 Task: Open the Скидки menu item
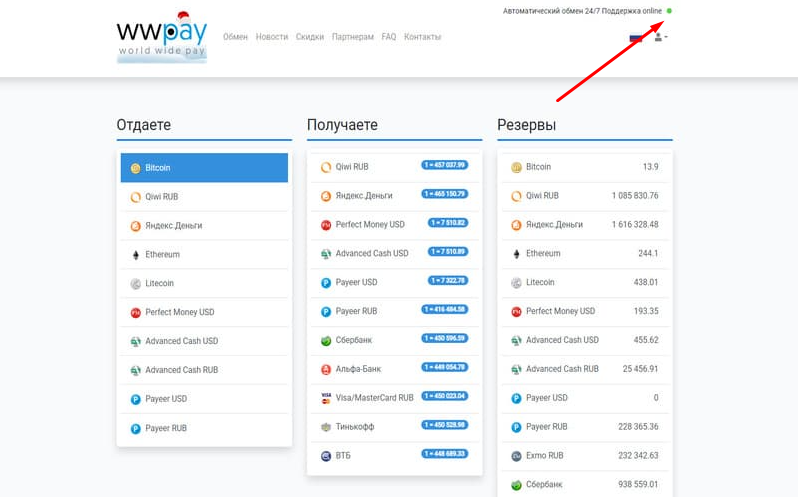coord(310,37)
